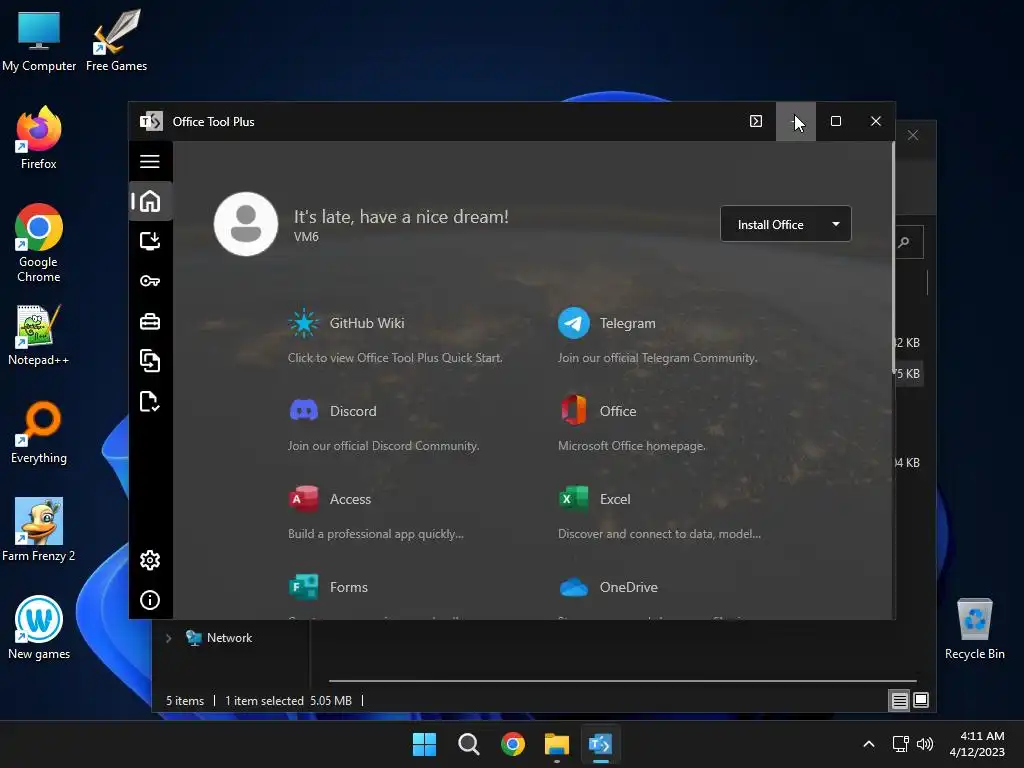Click the Install Office button
The width and height of the screenshot is (1024, 768).
click(771, 224)
